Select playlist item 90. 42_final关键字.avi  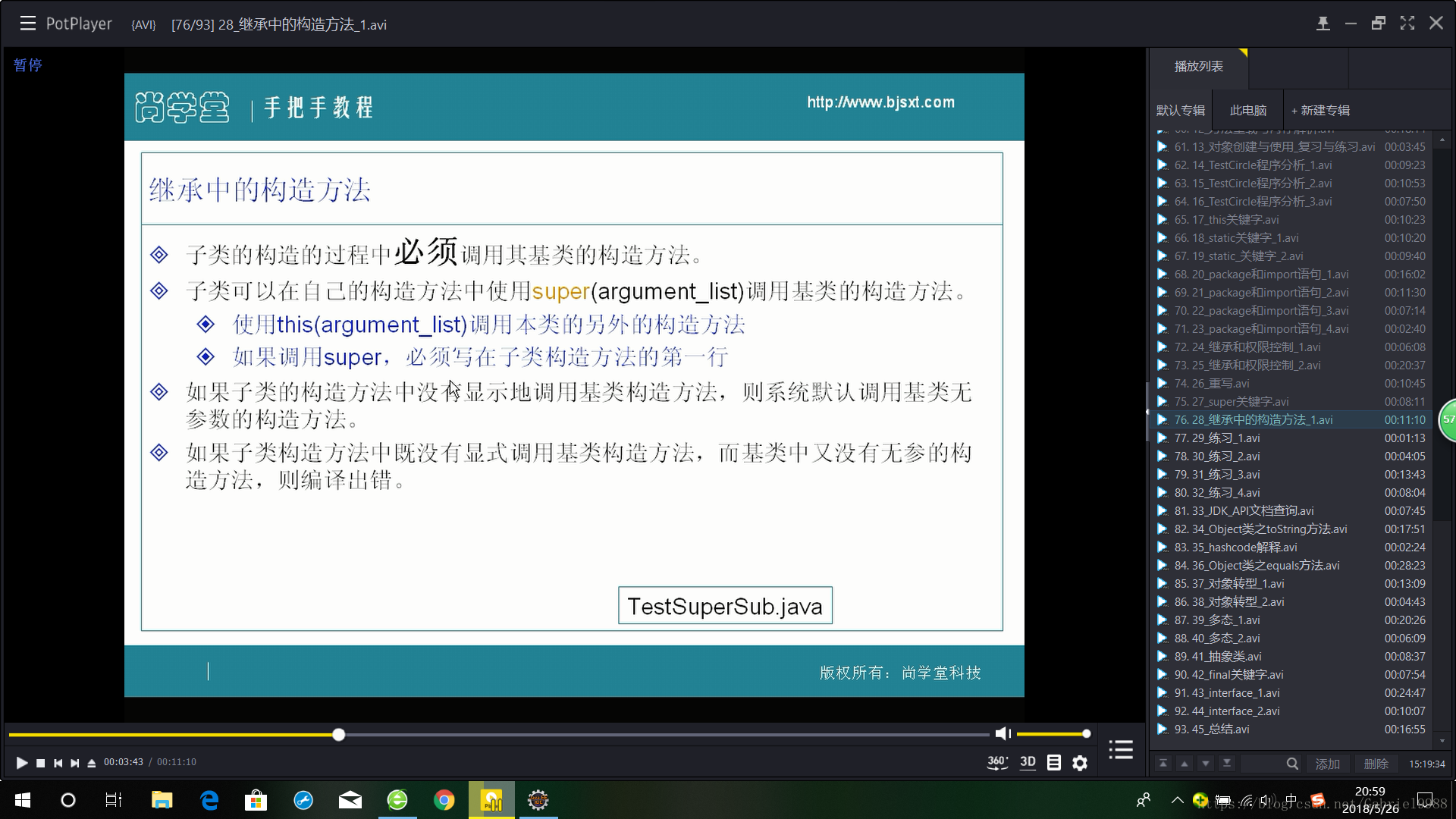click(1293, 675)
